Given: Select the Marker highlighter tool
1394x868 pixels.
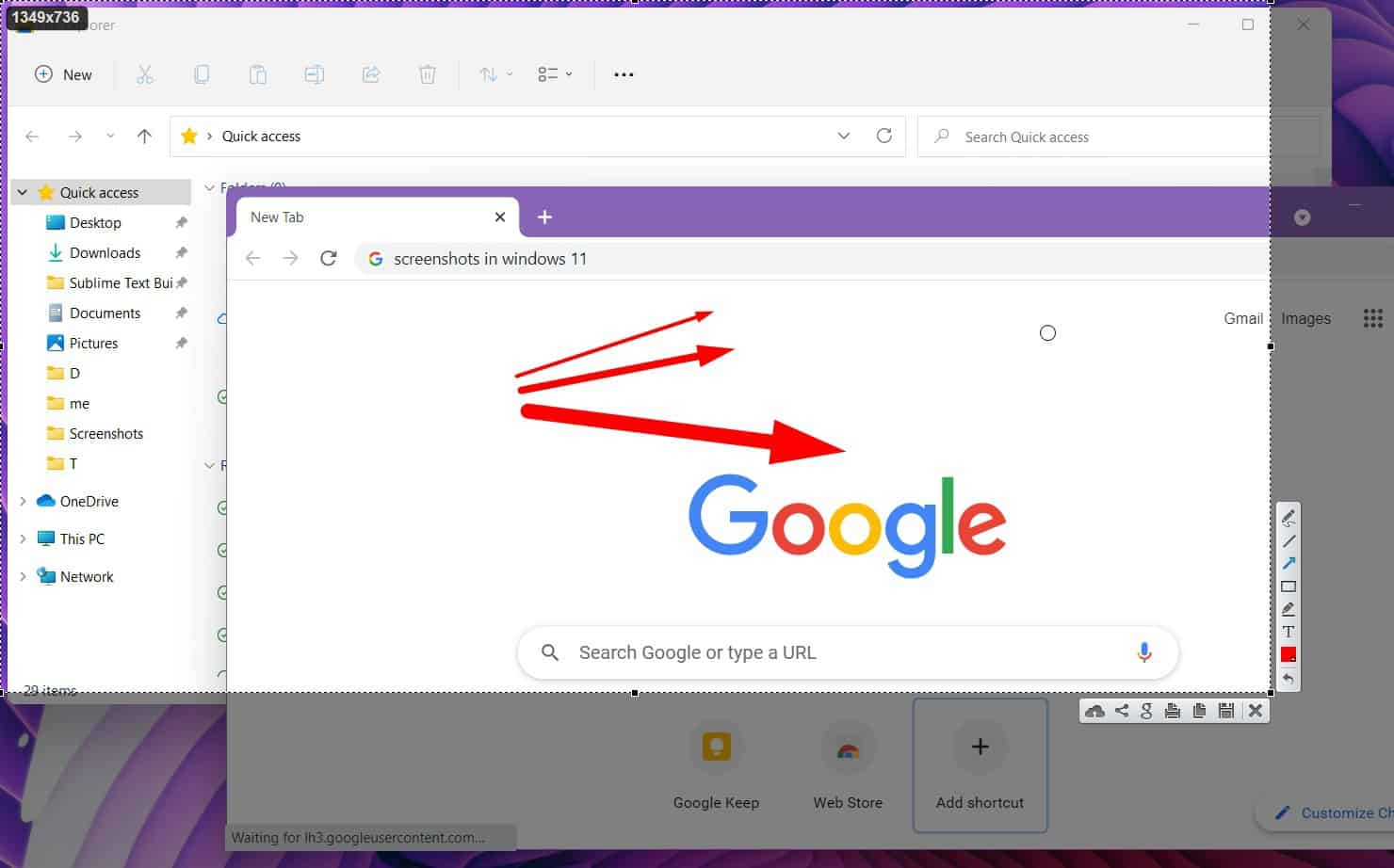Looking at the screenshot, I should [1289, 609].
